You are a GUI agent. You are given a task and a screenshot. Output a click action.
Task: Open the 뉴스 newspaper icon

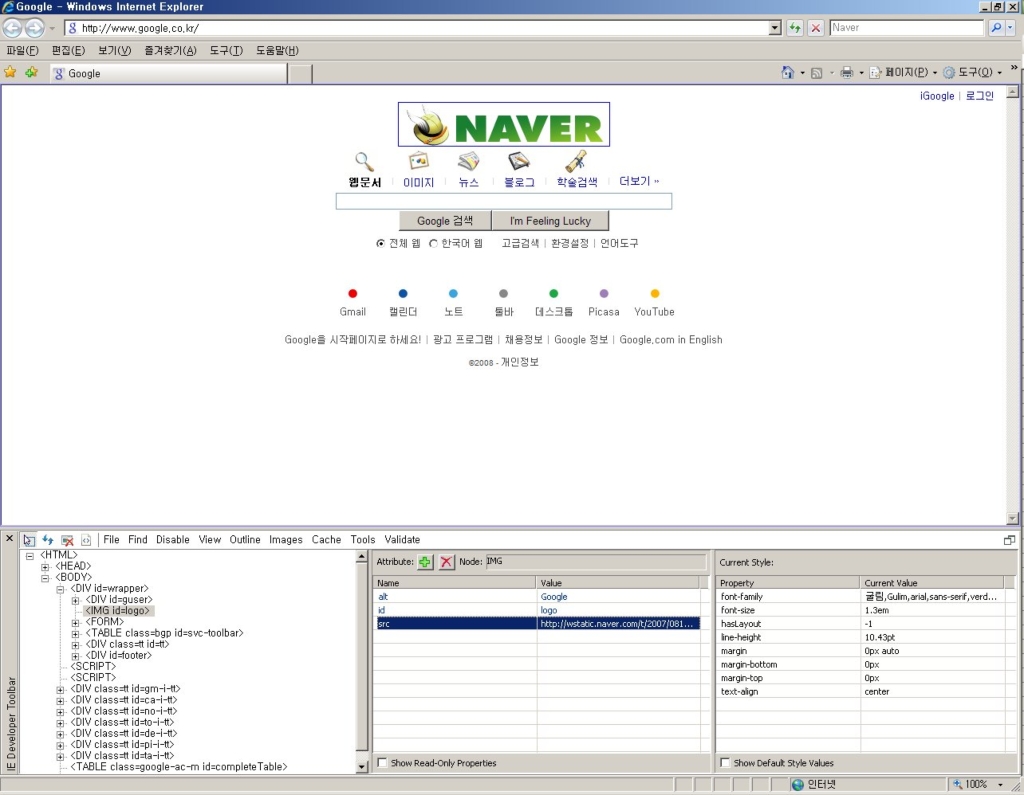pos(468,161)
